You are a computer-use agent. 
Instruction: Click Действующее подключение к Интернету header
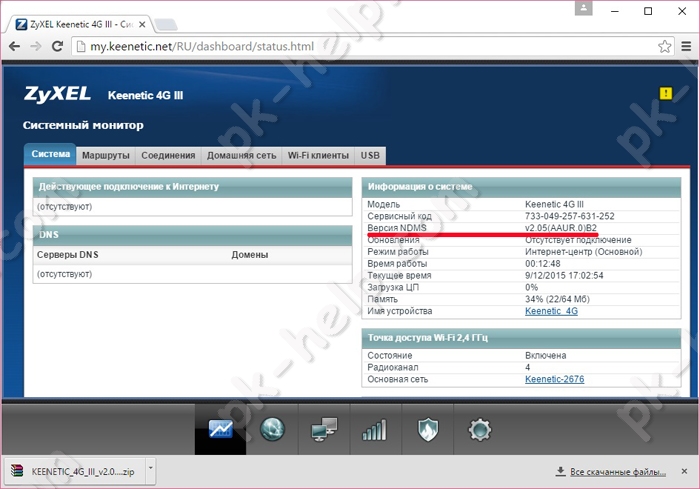point(192,187)
